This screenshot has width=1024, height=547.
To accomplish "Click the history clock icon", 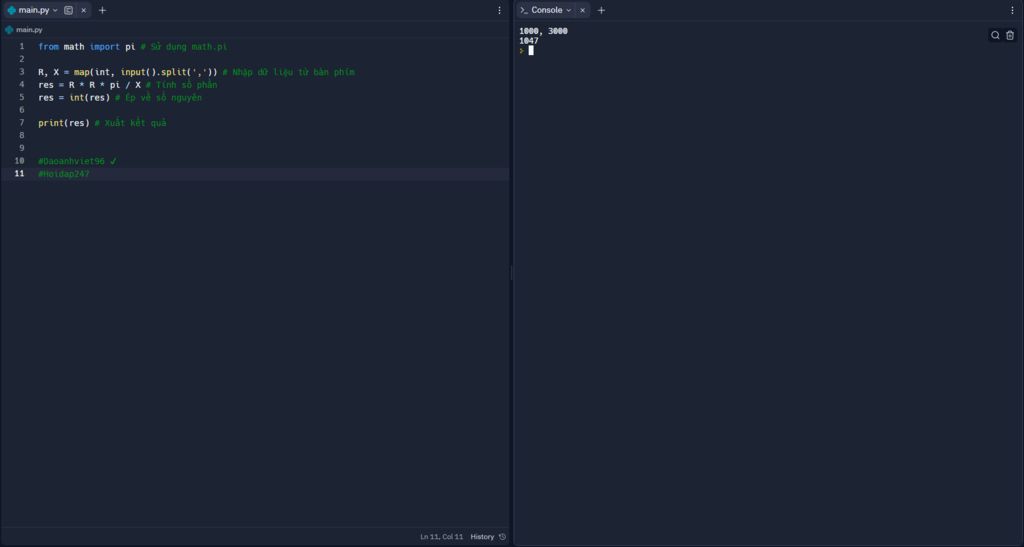I will tap(502, 537).
